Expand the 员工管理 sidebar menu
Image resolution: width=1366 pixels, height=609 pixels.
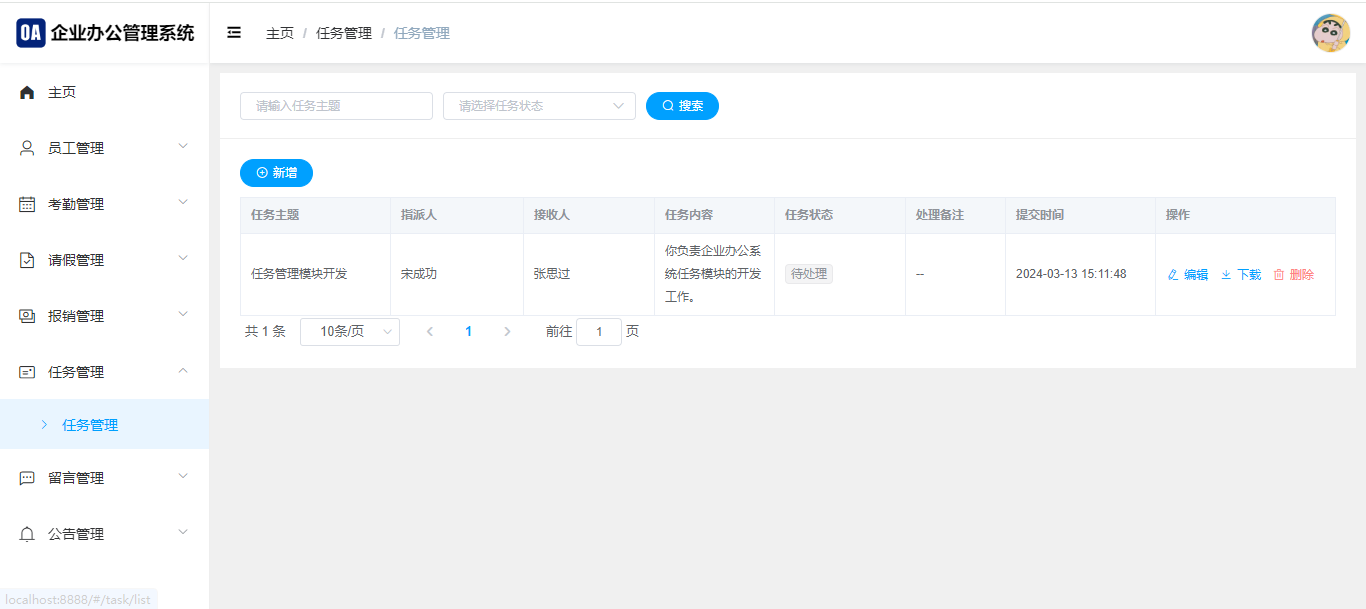tap(104, 148)
